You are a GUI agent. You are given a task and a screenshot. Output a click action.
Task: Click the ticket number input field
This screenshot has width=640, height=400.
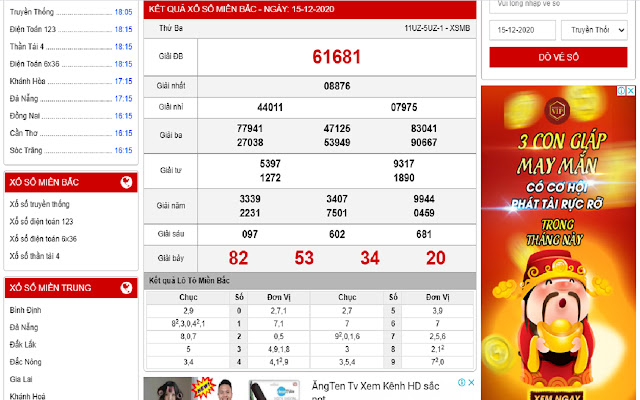[x=557, y=5]
